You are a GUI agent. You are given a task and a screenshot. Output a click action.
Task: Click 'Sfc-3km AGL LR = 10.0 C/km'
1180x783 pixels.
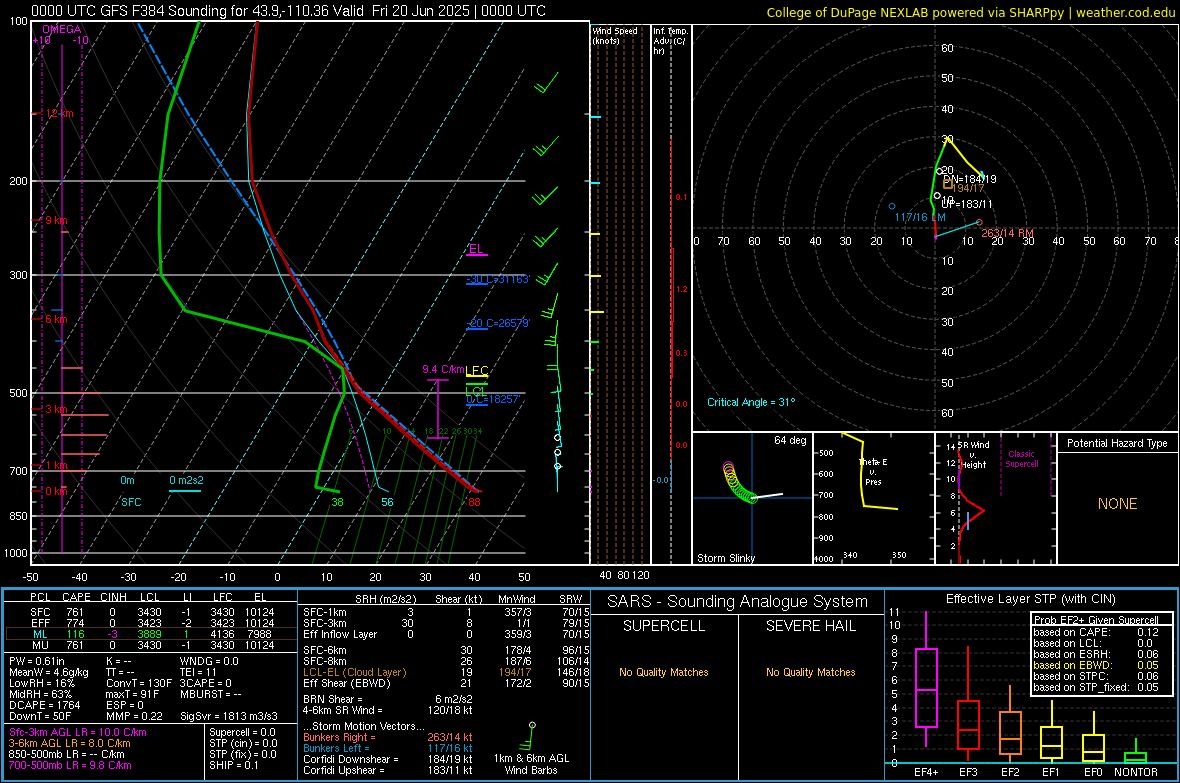point(78,732)
